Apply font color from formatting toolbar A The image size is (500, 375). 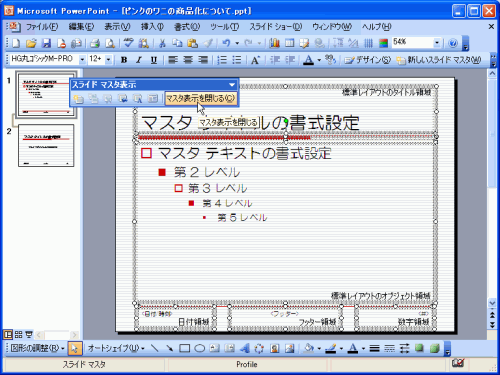click(309, 60)
